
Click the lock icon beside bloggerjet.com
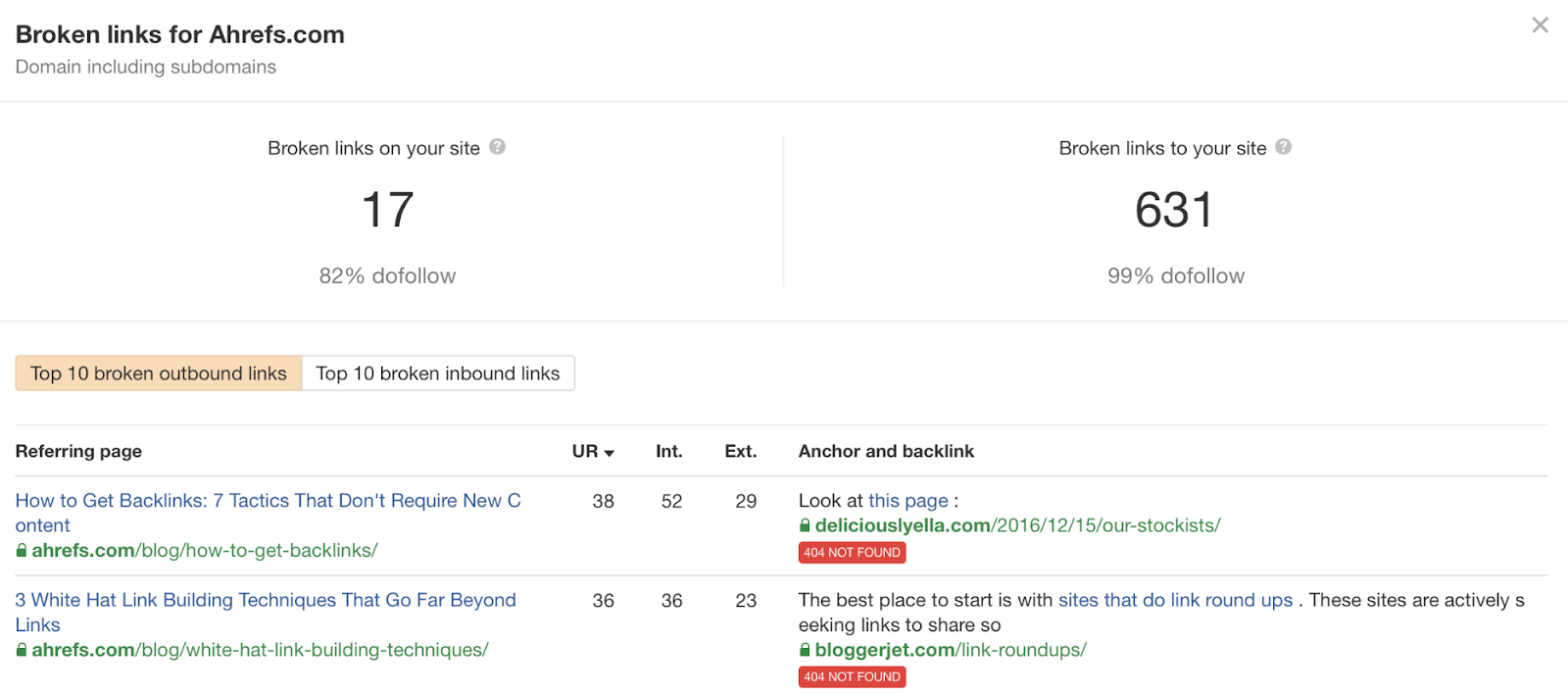coord(805,650)
